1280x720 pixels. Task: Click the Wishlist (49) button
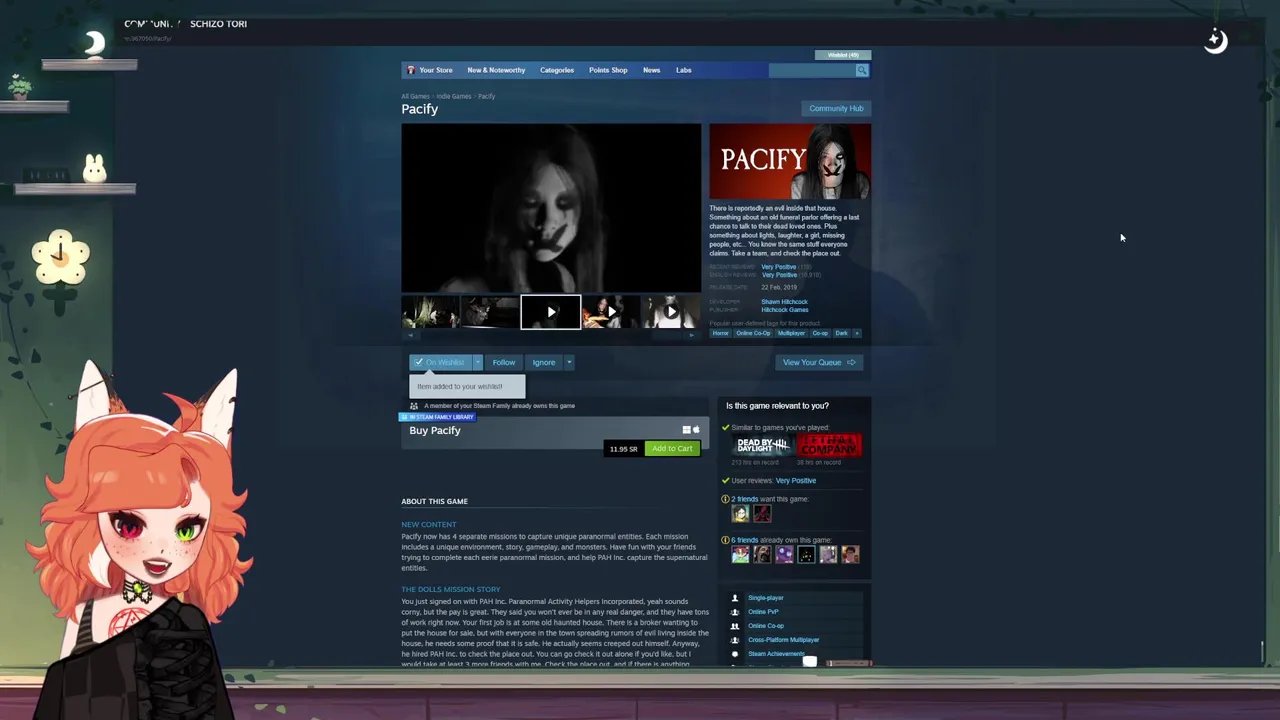(843, 55)
